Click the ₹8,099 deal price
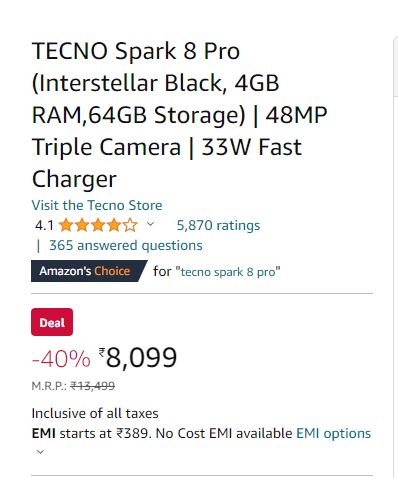This screenshot has width=398, height=478. pyautogui.click(x=138, y=357)
